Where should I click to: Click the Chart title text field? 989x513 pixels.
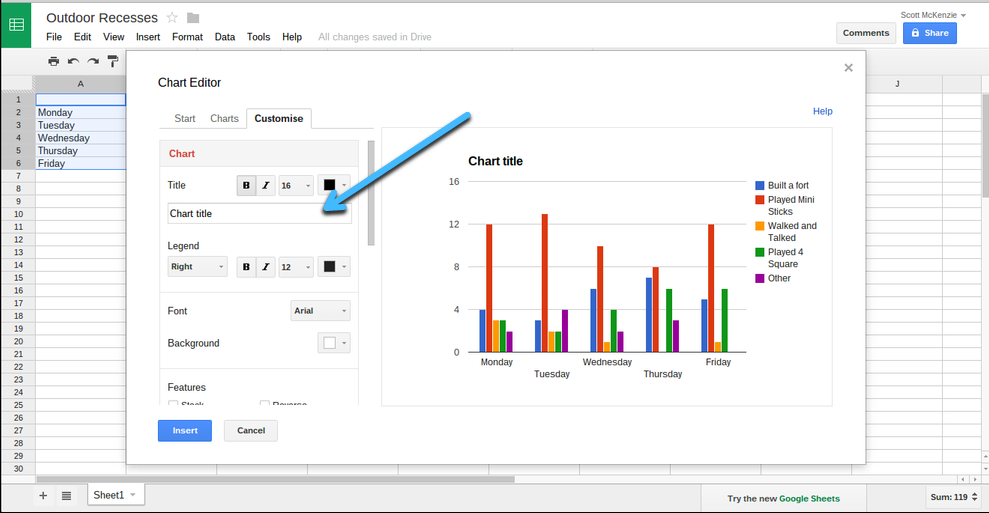point(259,214)
